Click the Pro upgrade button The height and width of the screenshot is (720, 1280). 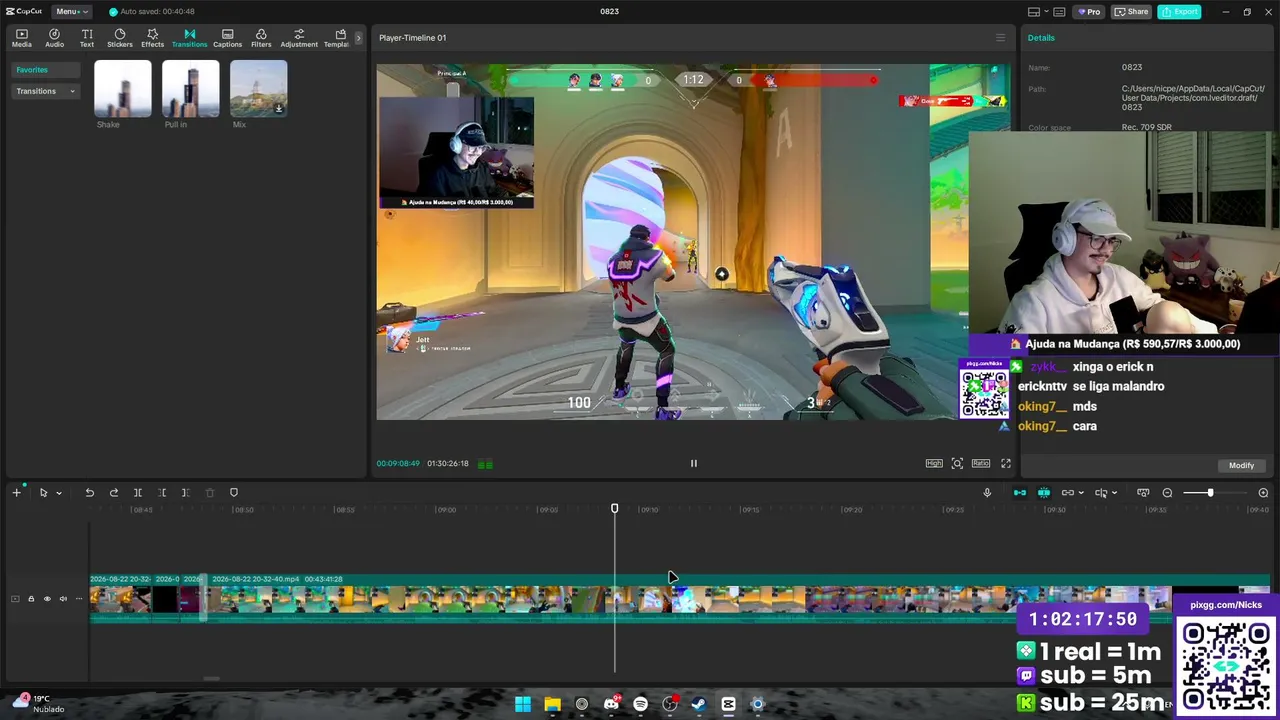tap(1089, 12)
